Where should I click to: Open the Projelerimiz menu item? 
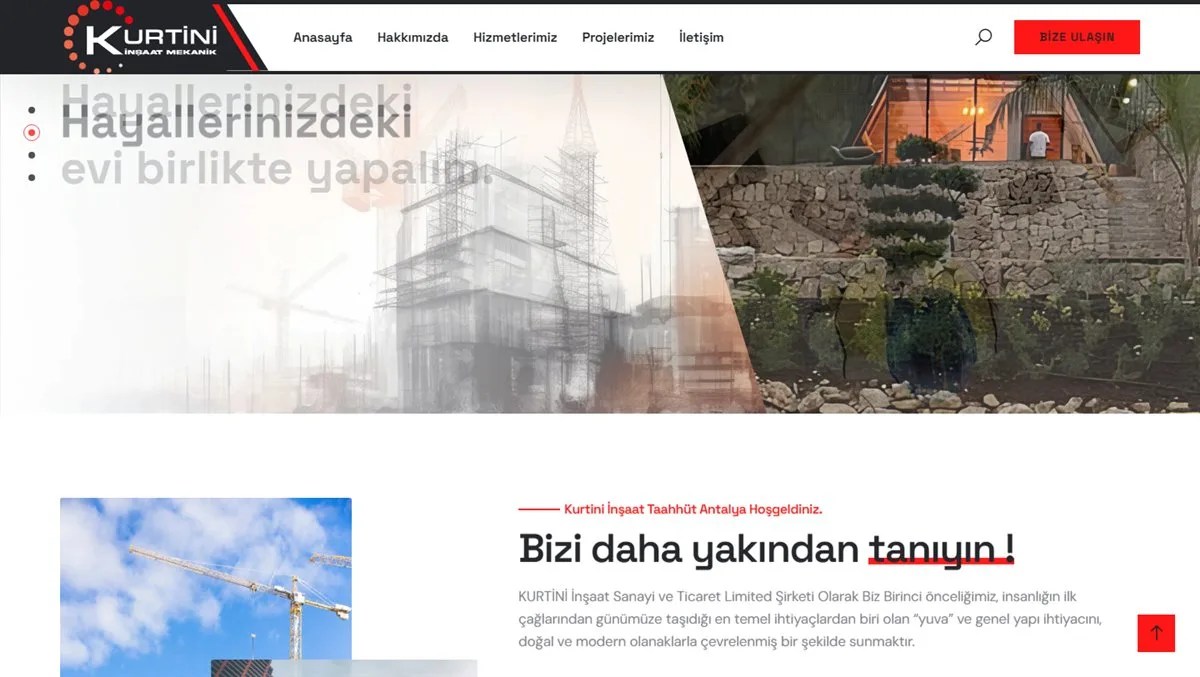[618, 37]
